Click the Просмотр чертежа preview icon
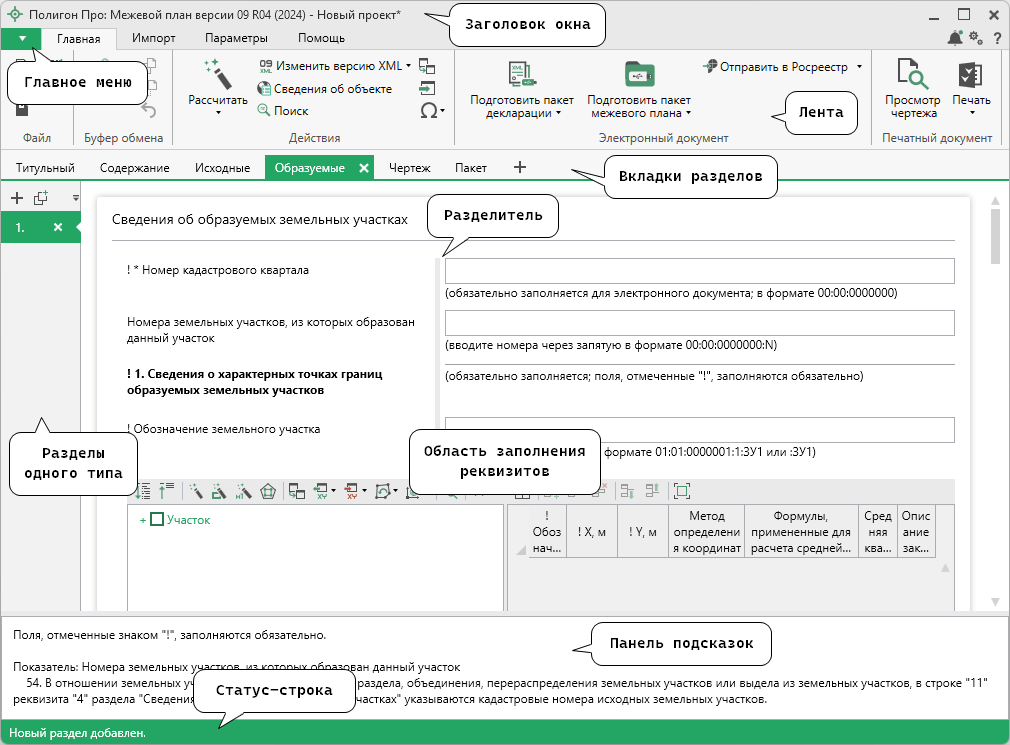Viewport: 1010px width, 745px height. (x=912, y=75)
